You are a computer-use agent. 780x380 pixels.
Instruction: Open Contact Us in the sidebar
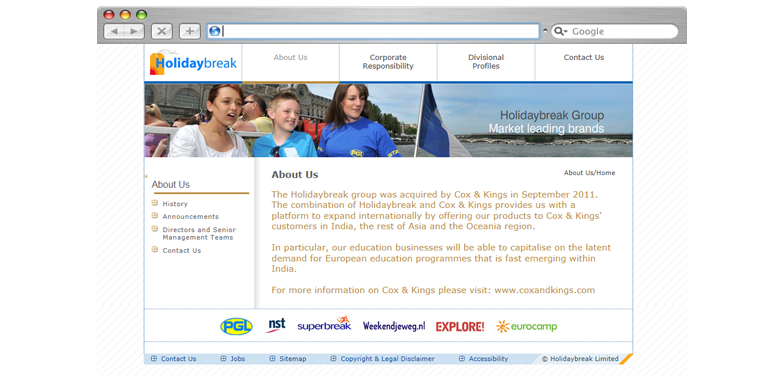tap(182, 251)
